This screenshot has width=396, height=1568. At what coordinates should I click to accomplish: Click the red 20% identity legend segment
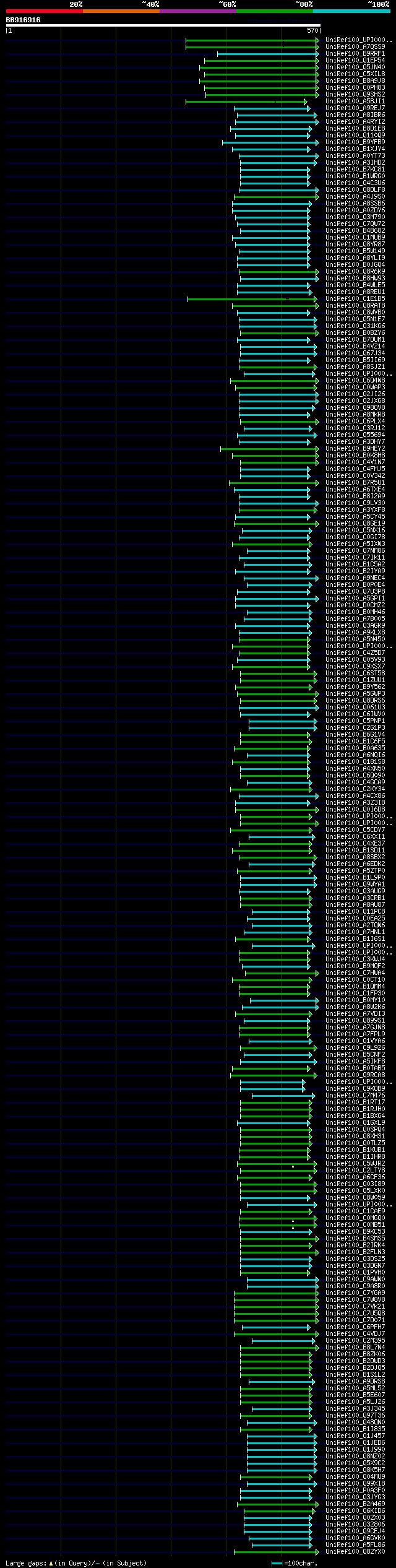44,11
